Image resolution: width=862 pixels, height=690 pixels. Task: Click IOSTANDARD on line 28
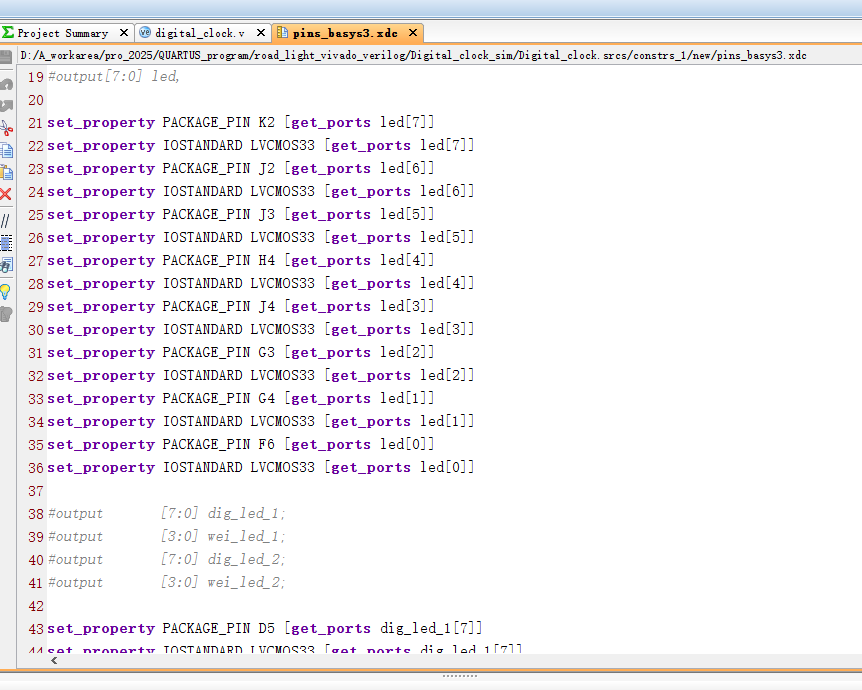[202, 284]
